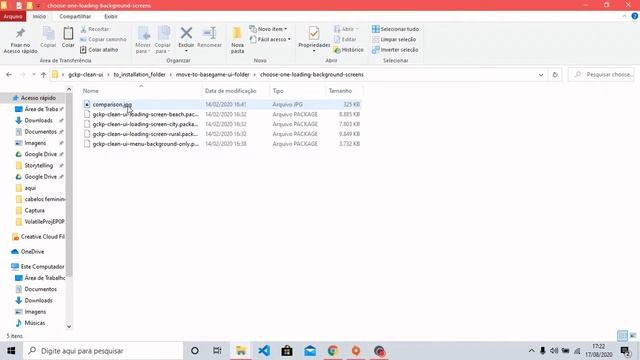Expand Excluir options arrow
This screenshot has width=640, height=360.
(186, 51)
